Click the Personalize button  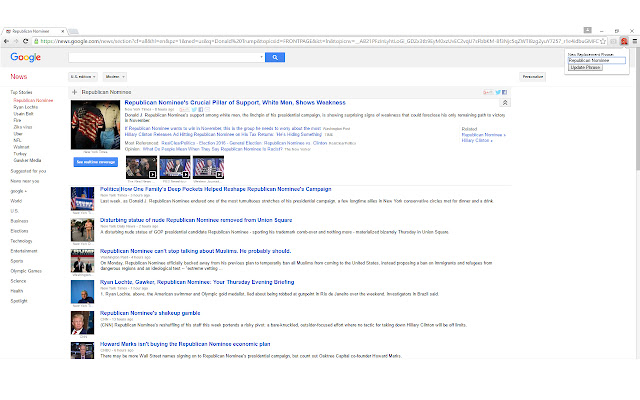coord(533,76)
